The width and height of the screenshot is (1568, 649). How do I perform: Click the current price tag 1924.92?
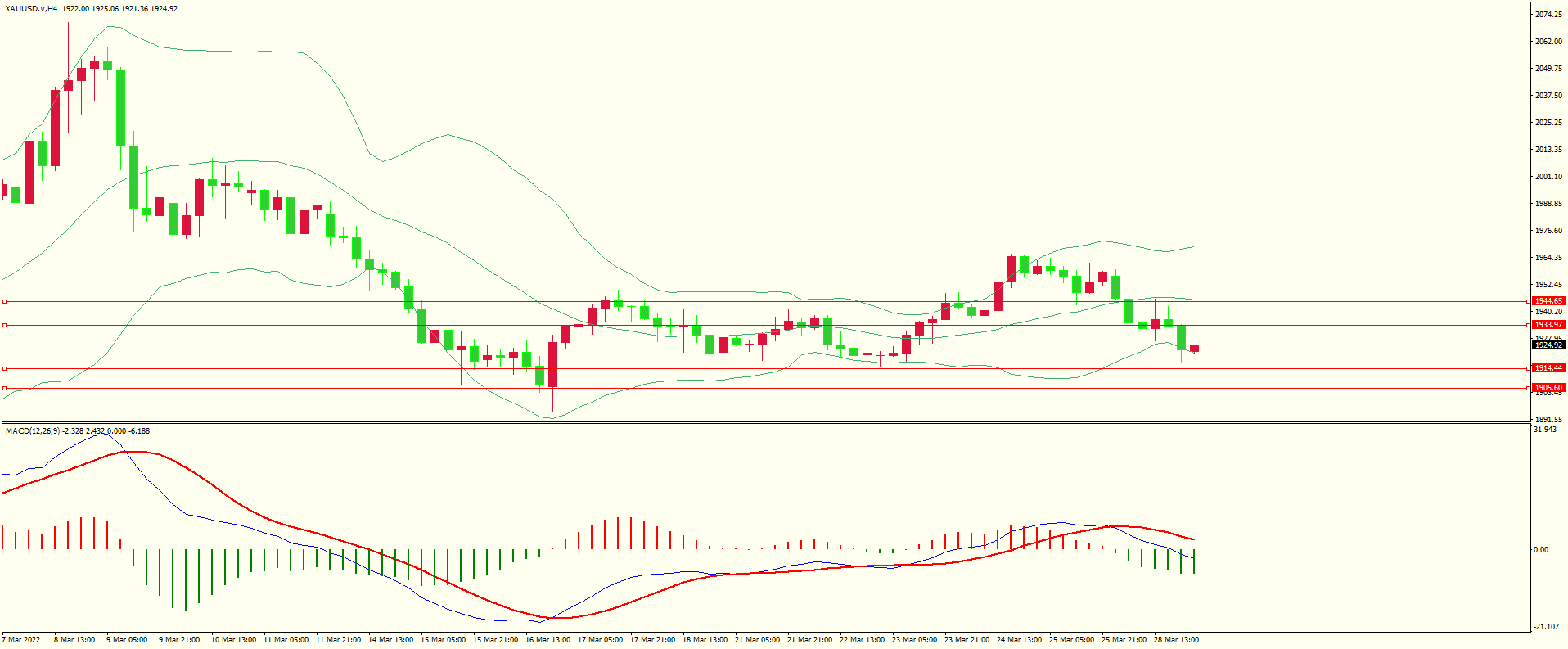pyautogui.click(x=1548, y=345)
